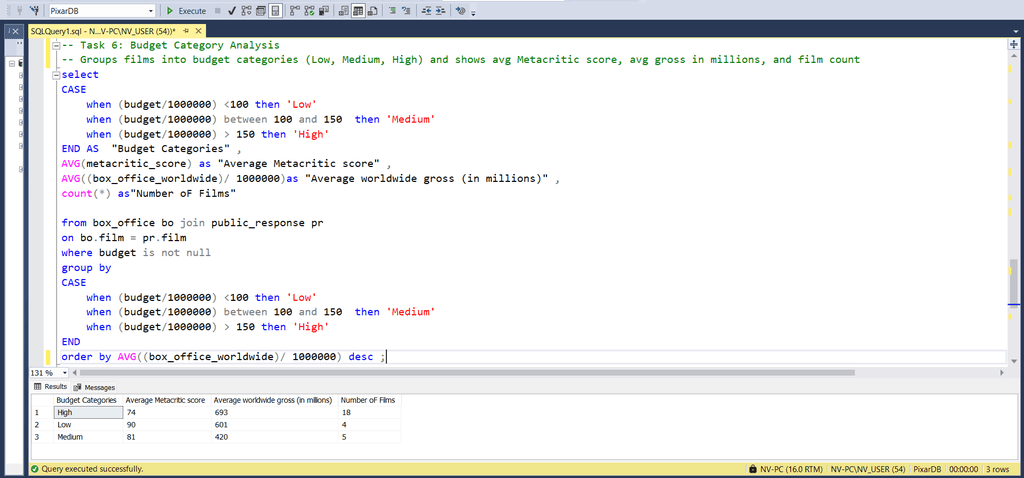The width and height of the screenshot is (1024, 478).
Task: Toggle the Results to Text option
Action: 344,10
